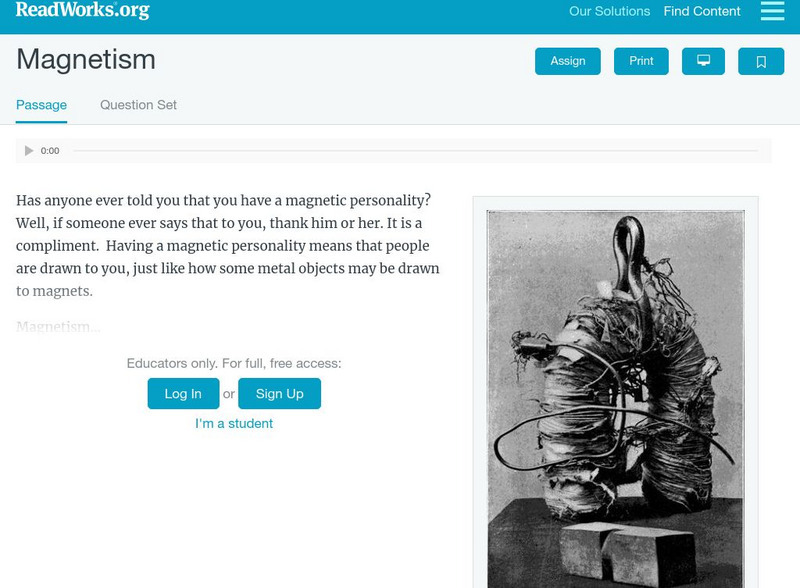Switch to the Question Set tab

point(137,104)
